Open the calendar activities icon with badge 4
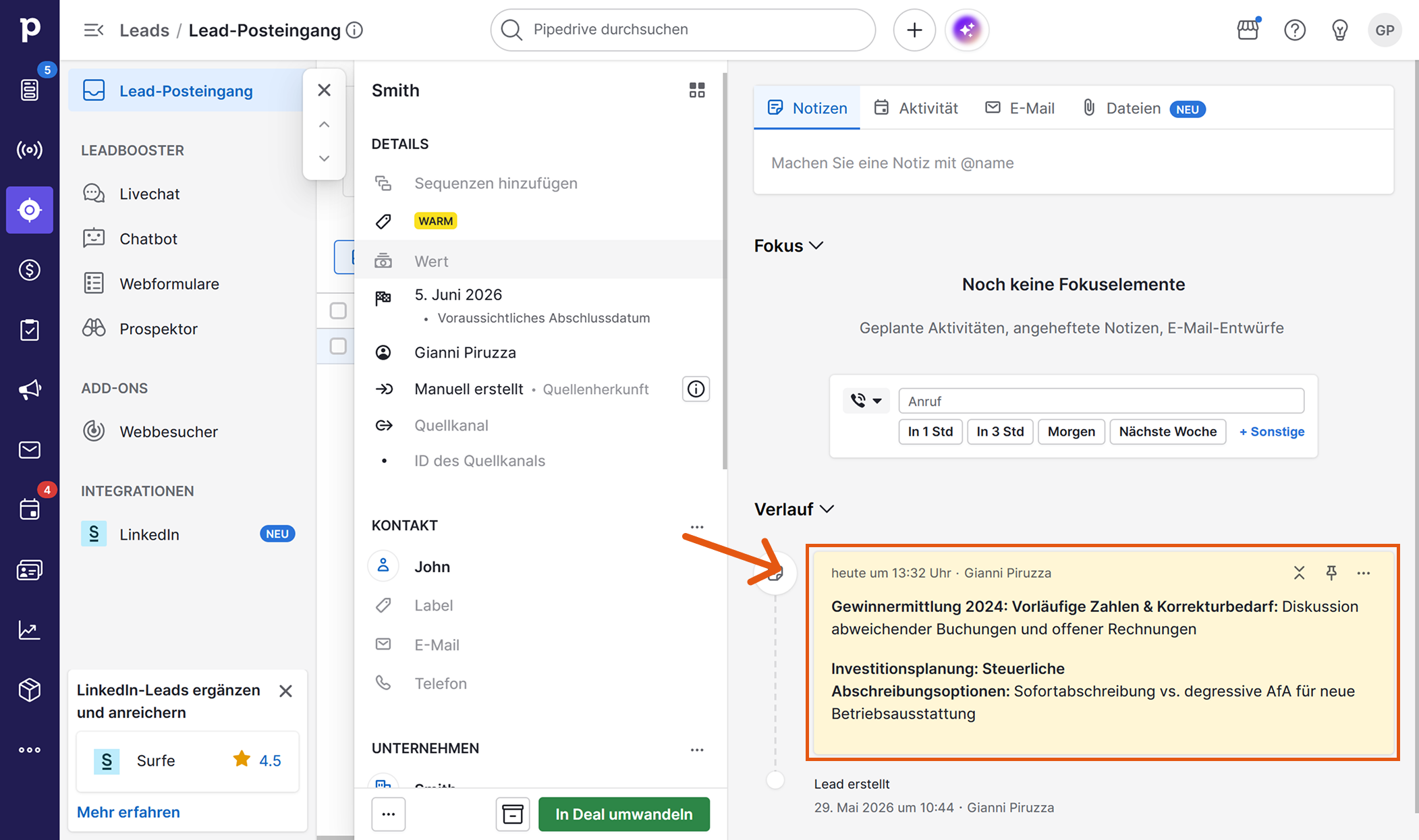Screen dimensions: 1419x840 coord(30,509)
